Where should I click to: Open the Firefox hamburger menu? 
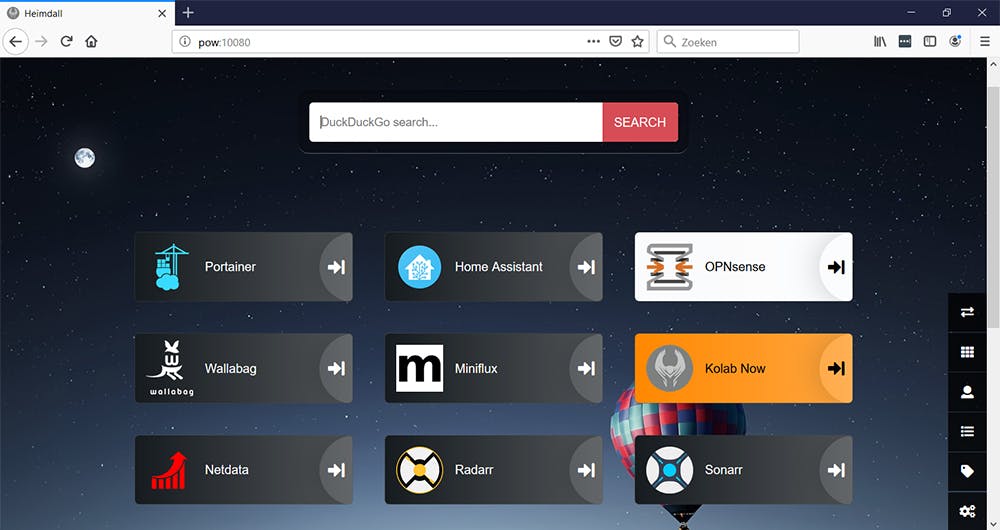coord(985,41)
